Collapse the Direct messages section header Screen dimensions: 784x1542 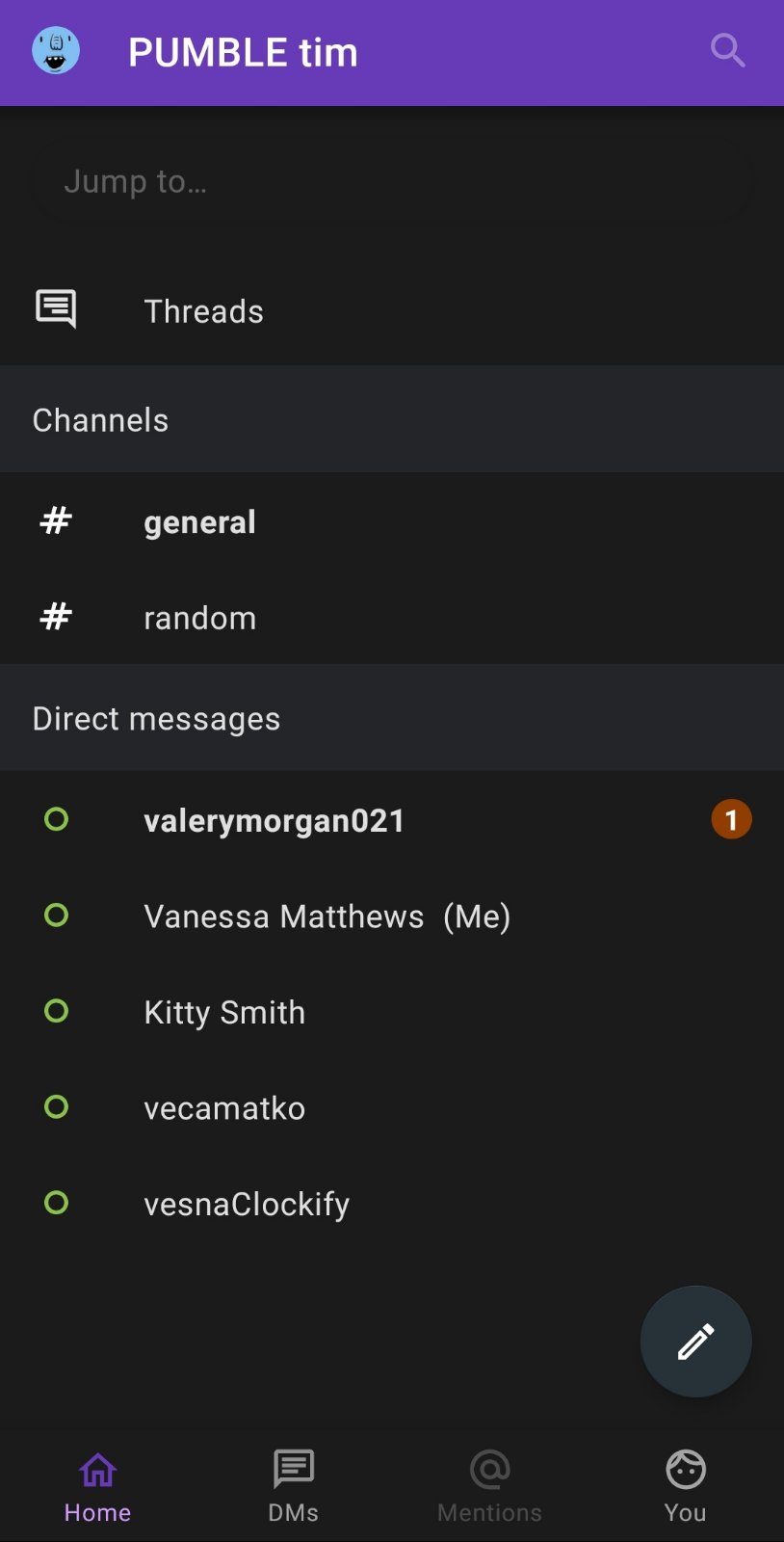click(156, 718)
